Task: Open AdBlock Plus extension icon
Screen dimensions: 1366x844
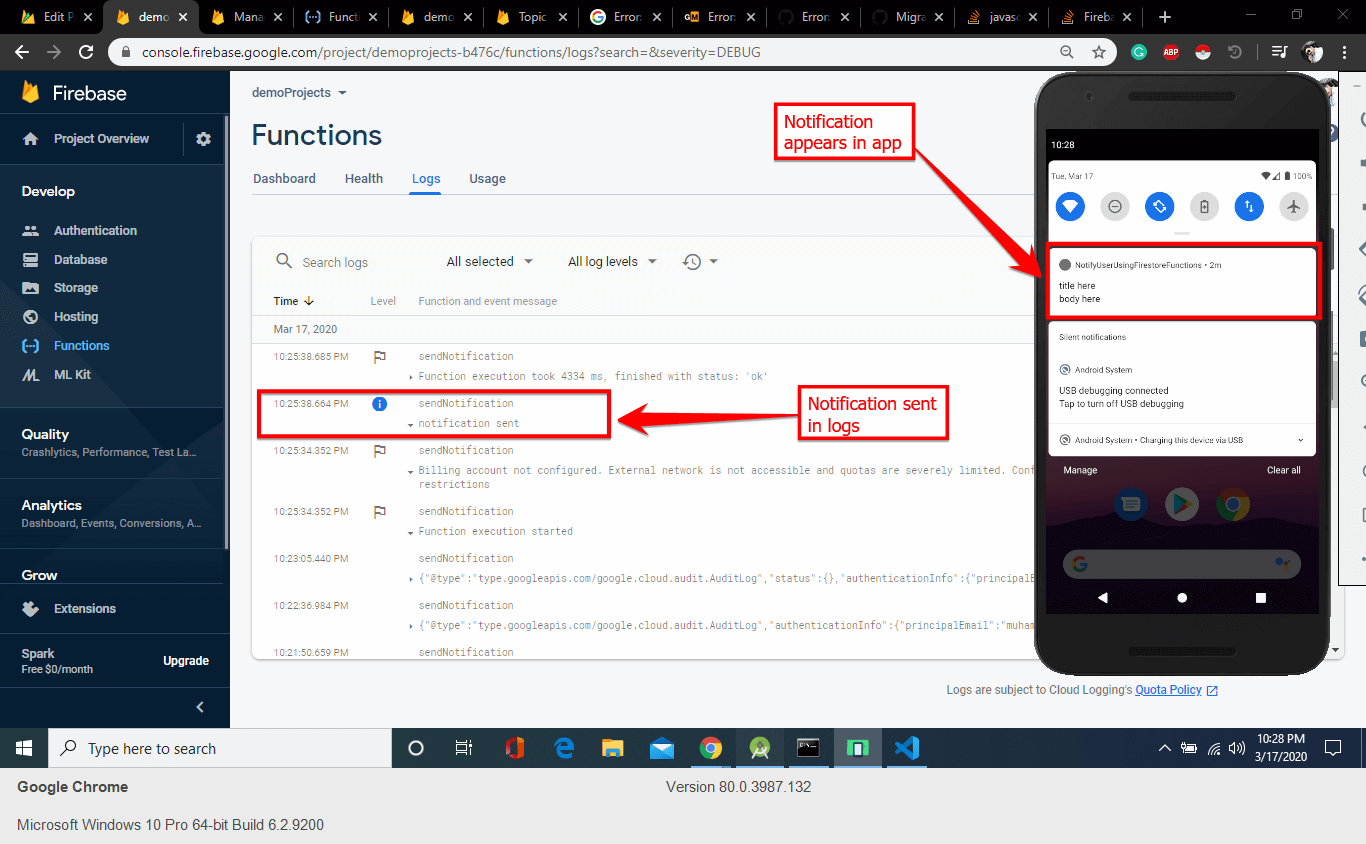Action: 1170,52
